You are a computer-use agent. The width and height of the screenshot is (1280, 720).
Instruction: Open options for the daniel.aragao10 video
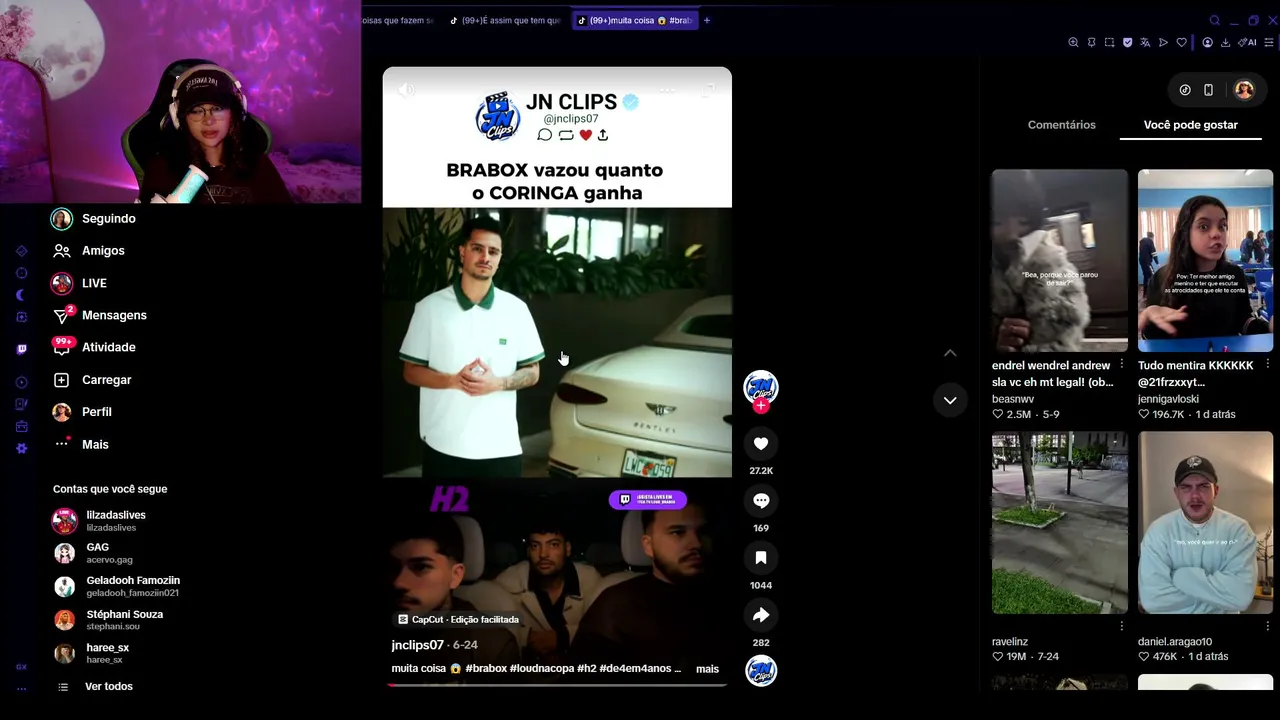pyautogui.click(x=1267, y=627)
